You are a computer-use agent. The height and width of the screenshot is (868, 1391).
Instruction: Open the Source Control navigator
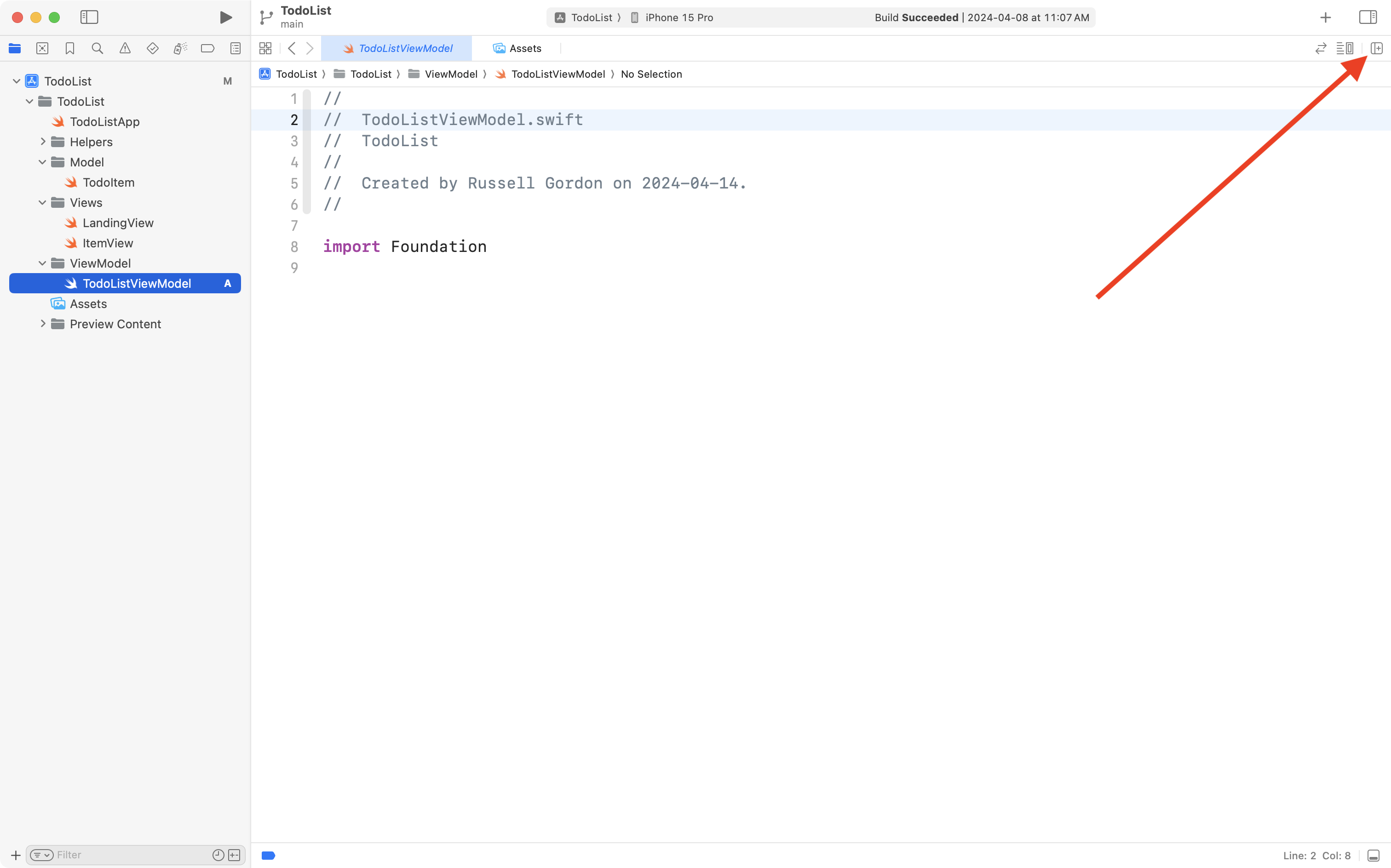(42, 48)
